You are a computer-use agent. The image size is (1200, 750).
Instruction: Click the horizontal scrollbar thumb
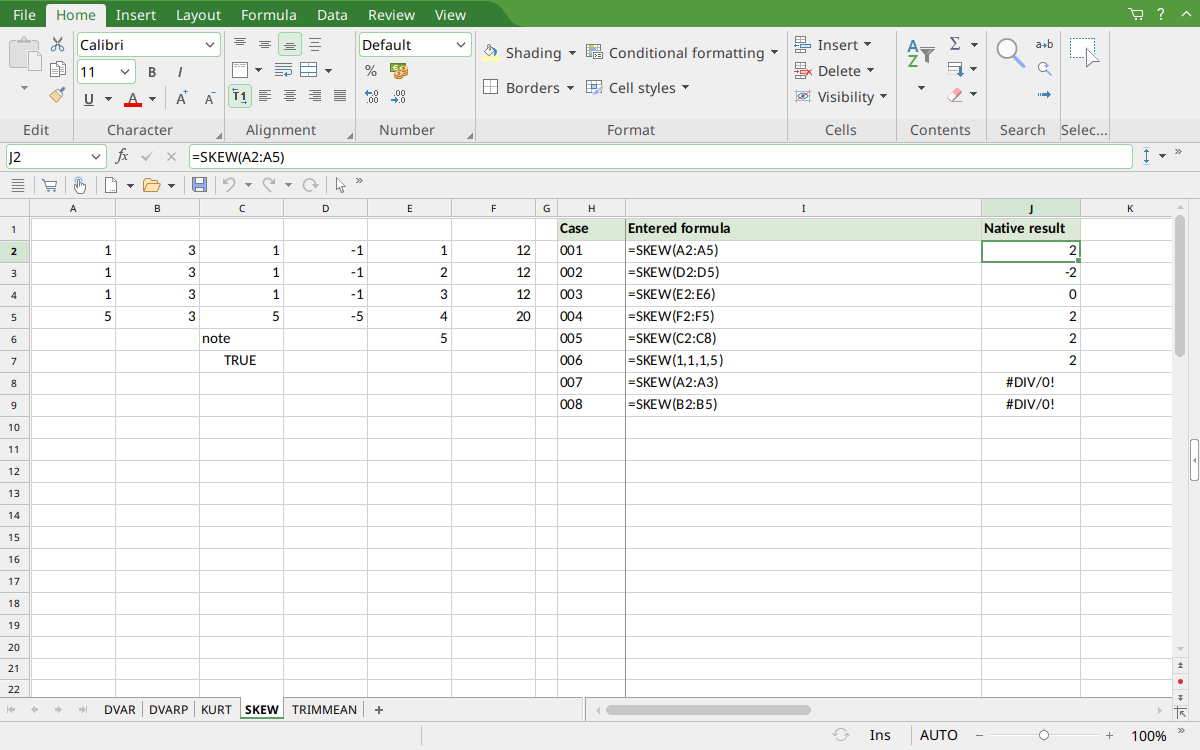[x=708, y=710]
